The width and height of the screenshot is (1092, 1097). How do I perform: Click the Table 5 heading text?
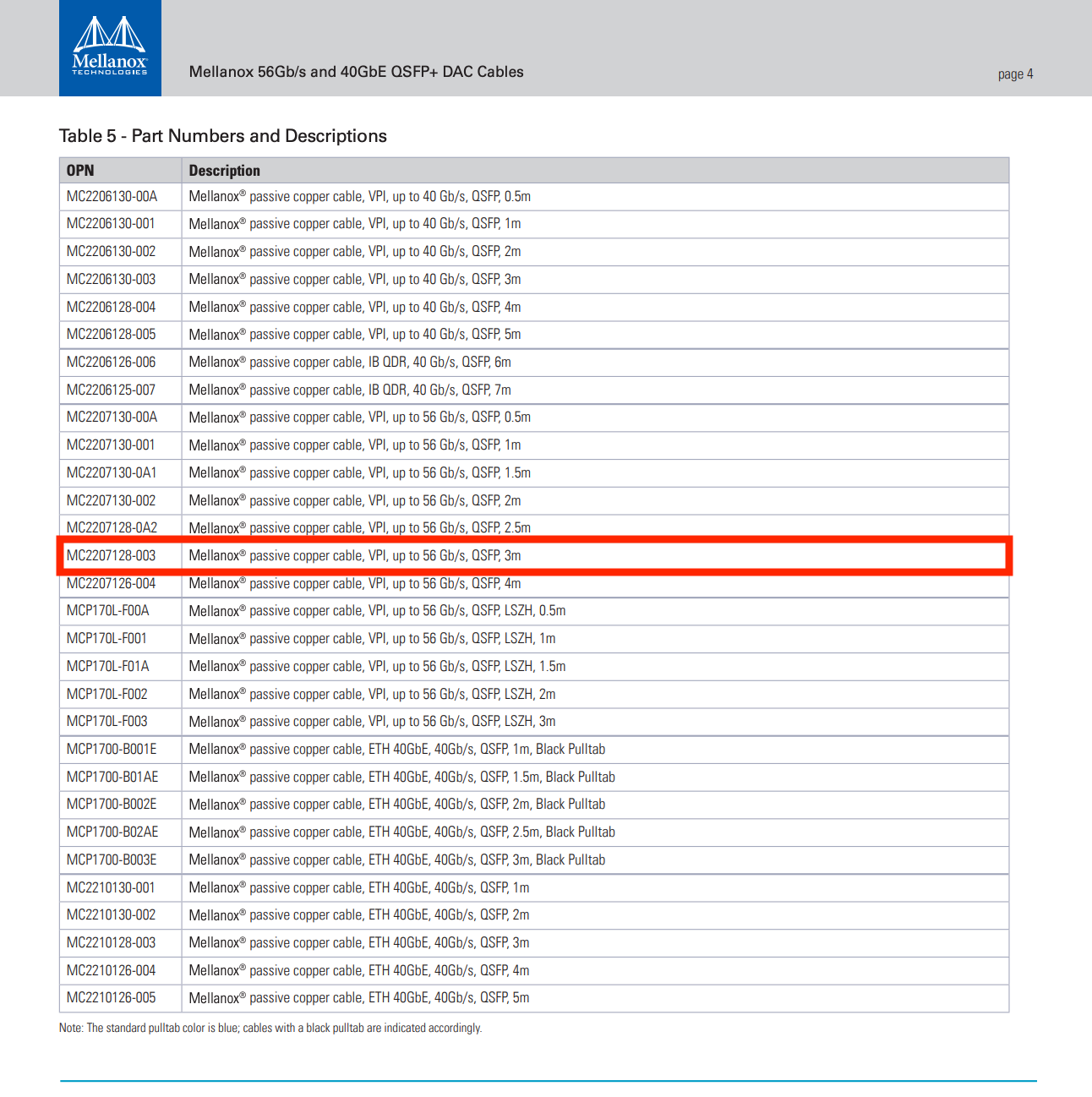pyautogui.click(x=222, y=136)
